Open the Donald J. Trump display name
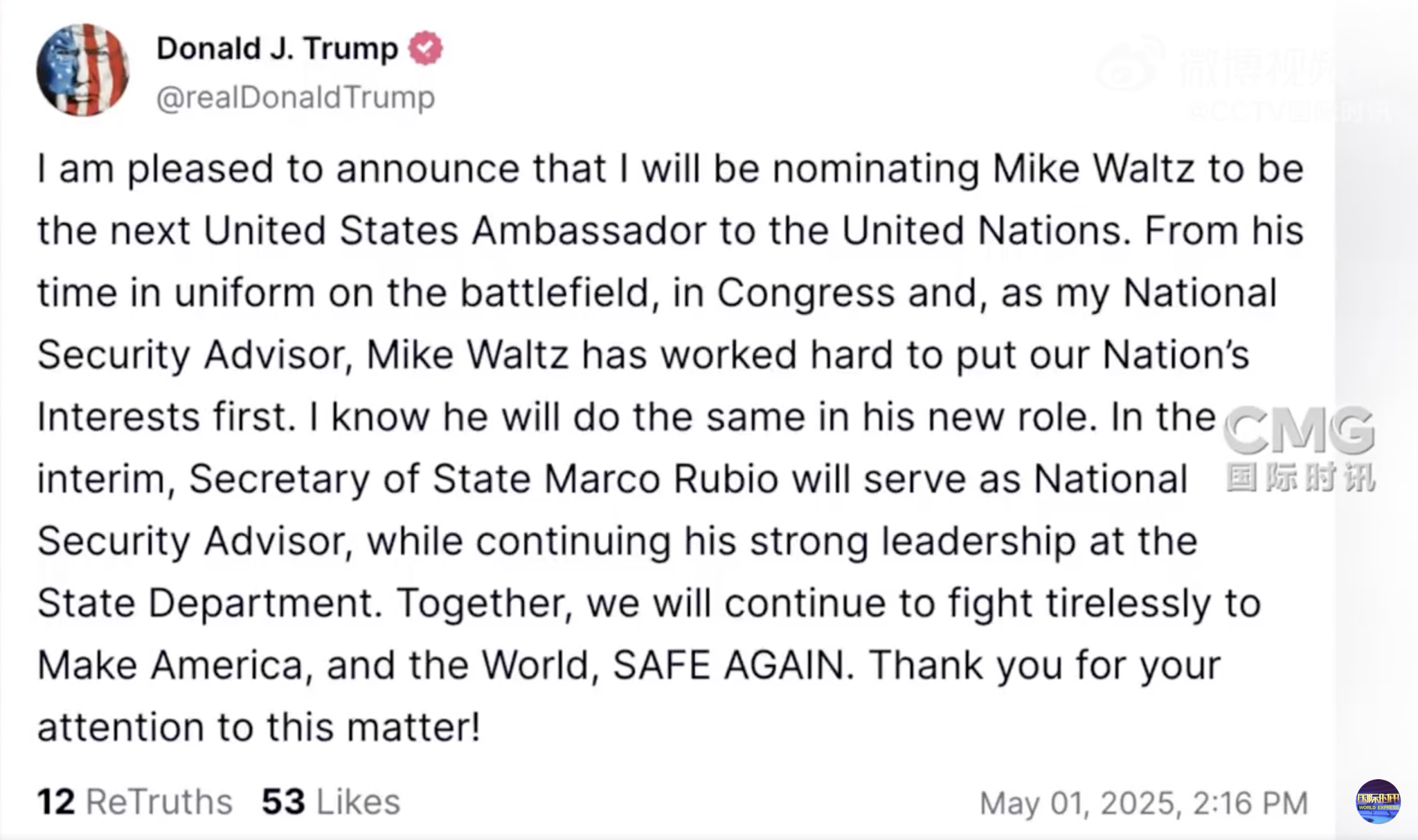Viewport: 1418px width, 840px height. click(x=277, y=48)
